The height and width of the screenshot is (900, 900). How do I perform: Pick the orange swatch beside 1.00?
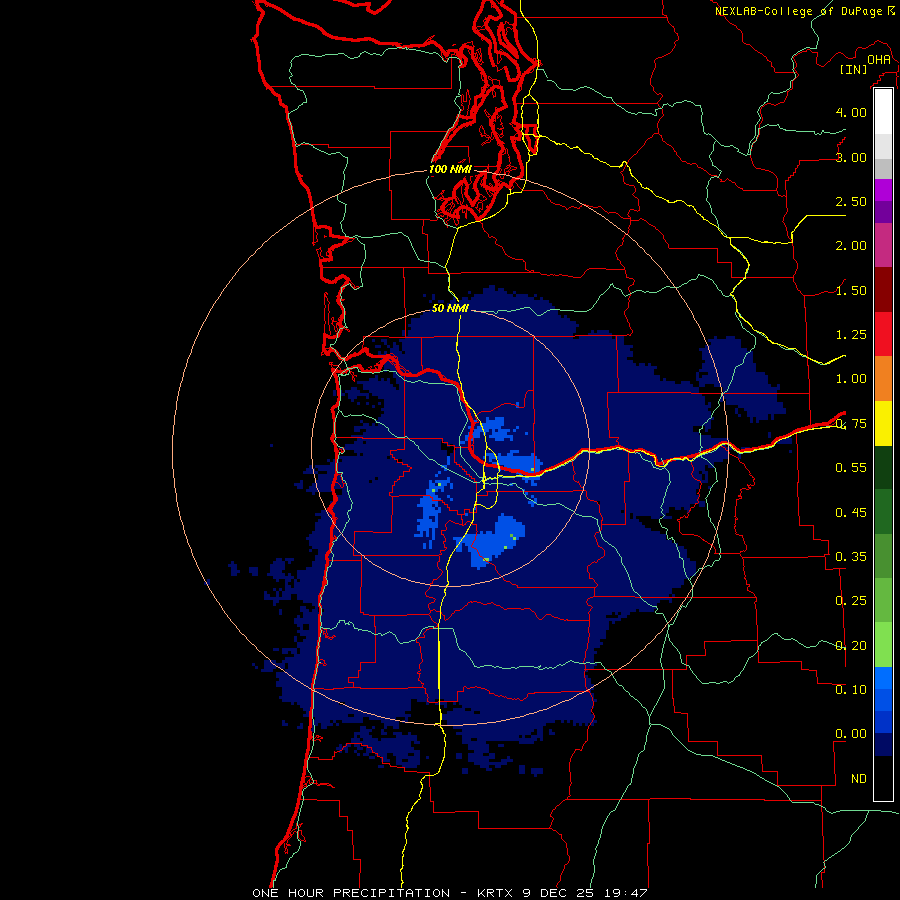coord(883,378)
